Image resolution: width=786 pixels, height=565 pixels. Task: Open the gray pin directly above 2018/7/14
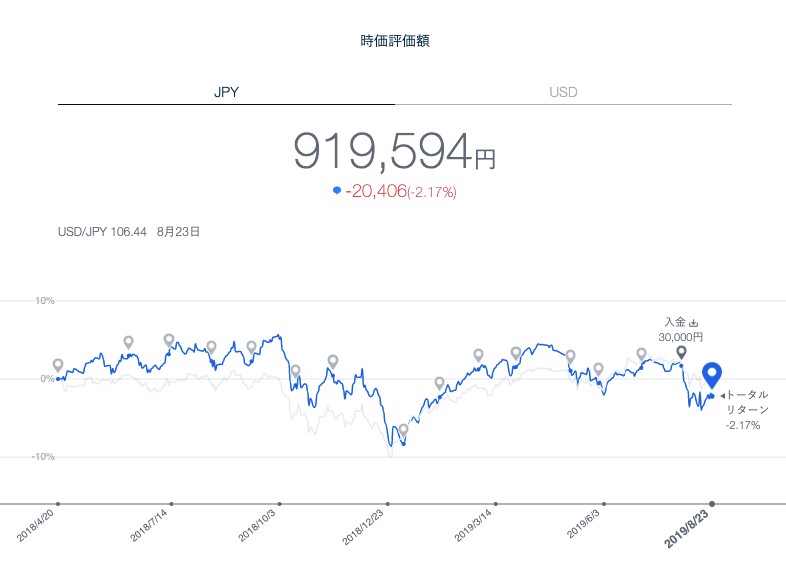[169, 341]
